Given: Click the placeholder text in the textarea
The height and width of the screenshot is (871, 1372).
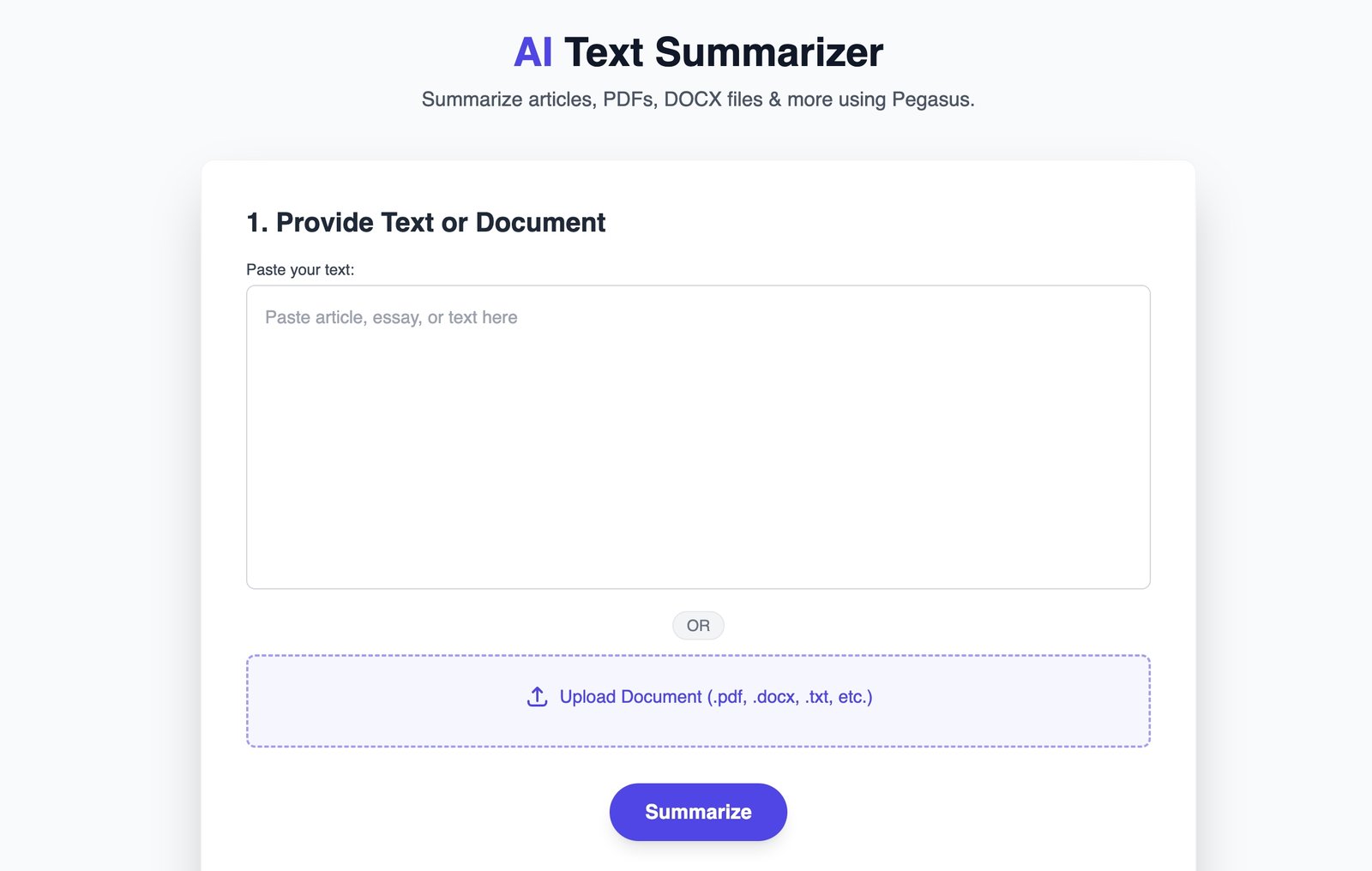Looking at the screenshot, I should click(391, 317).
